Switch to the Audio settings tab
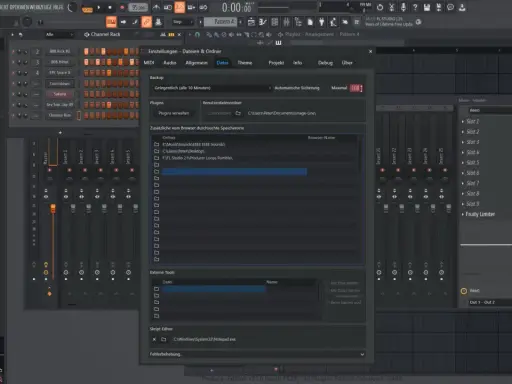This screenshot has height=384, width=512. (x=170, y=63)
